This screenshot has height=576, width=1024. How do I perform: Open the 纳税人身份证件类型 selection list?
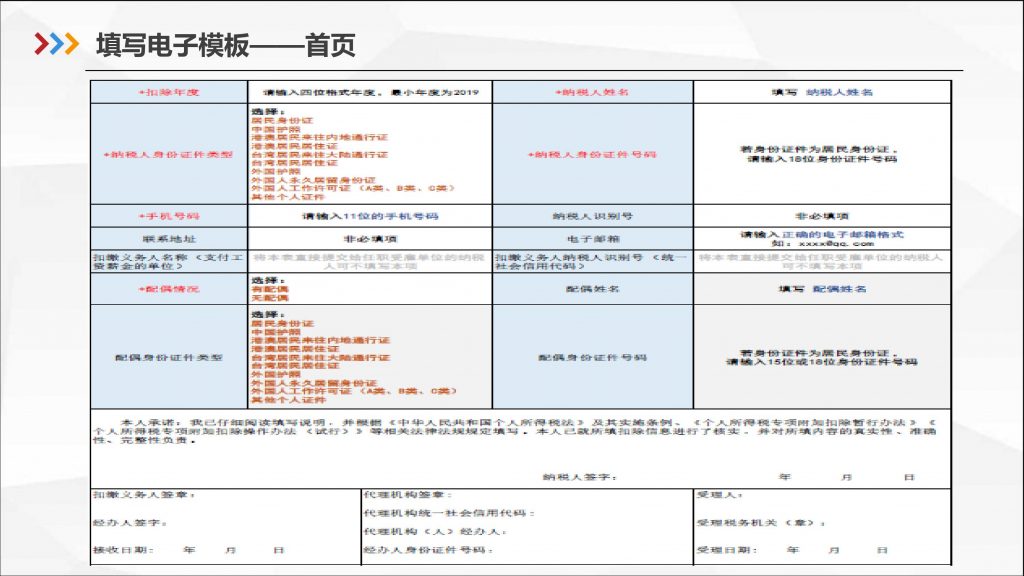click(370, 154)
